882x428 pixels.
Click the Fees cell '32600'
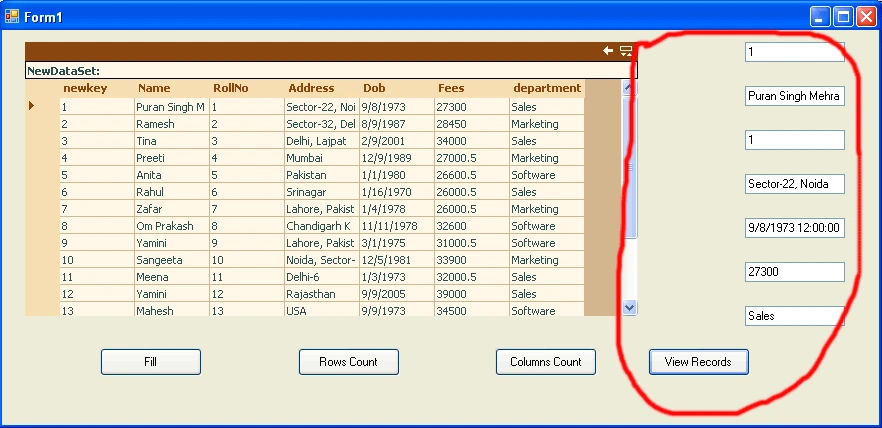472,226
